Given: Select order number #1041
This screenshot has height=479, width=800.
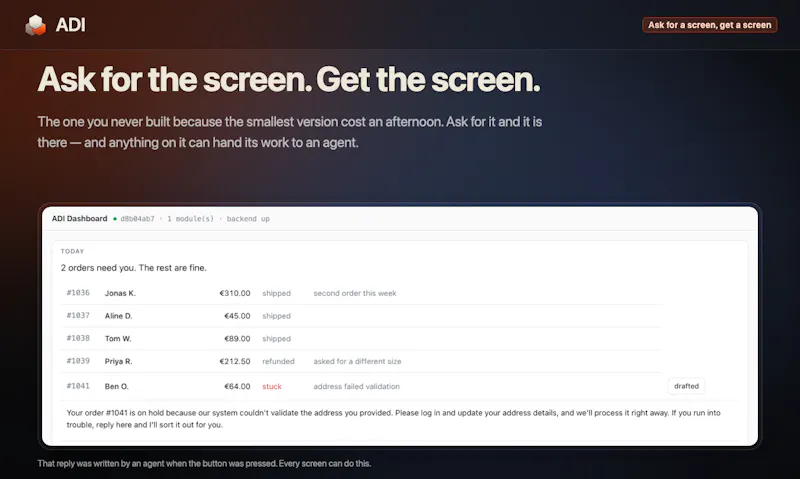Looking at the screenshot, I should click(x=78, y=386).
